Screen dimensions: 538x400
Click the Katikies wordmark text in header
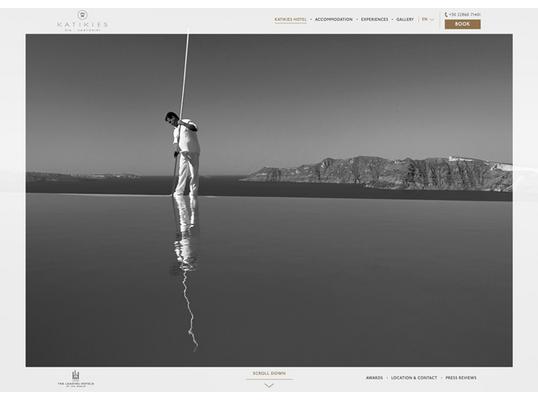(82, 25)
